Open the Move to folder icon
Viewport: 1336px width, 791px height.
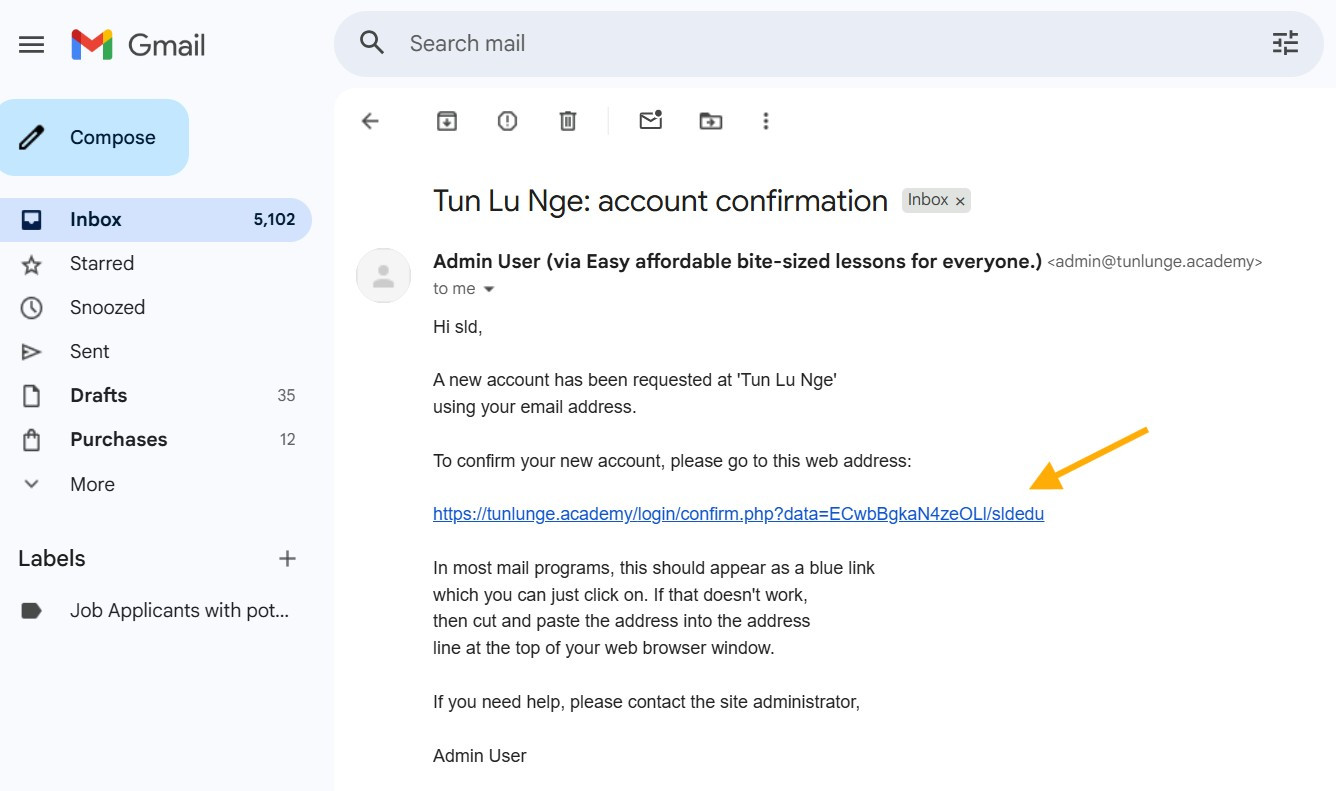pos(711,121)
